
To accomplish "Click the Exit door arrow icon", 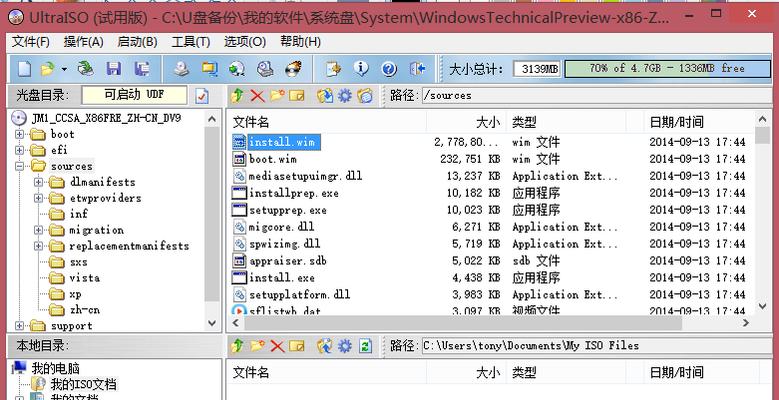I will (x=417, y=69).
